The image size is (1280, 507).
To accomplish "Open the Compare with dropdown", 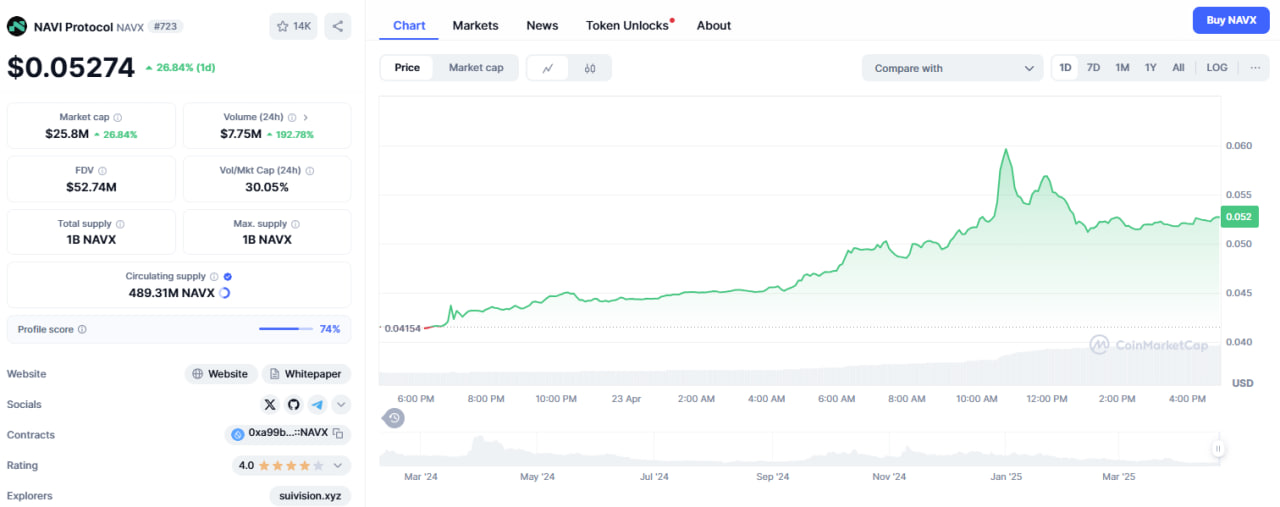I will pos(952,68).
